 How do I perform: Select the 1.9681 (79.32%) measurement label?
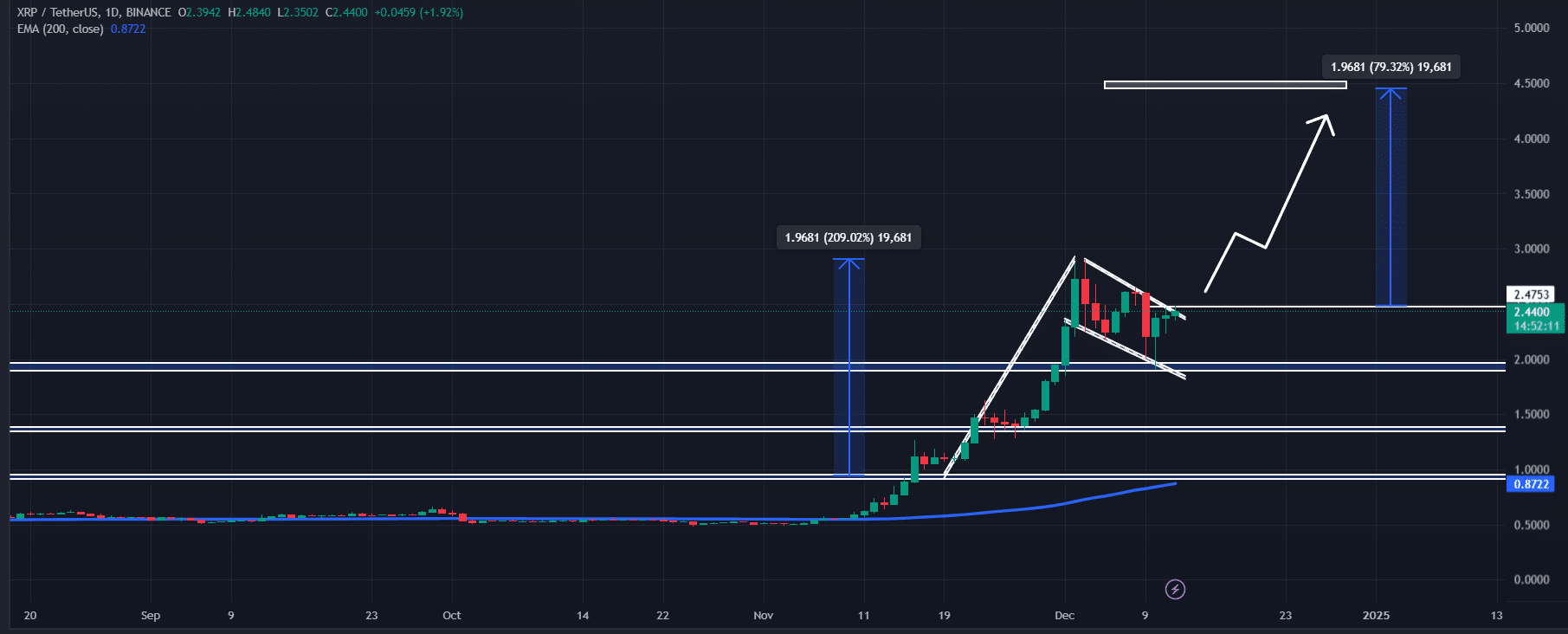point(1391,67)
